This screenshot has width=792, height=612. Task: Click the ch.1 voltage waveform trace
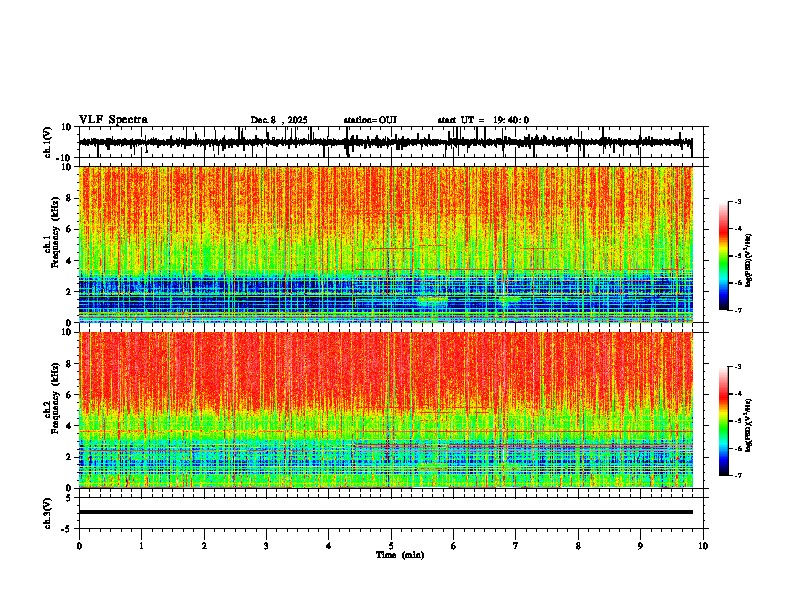click(385, 142)
